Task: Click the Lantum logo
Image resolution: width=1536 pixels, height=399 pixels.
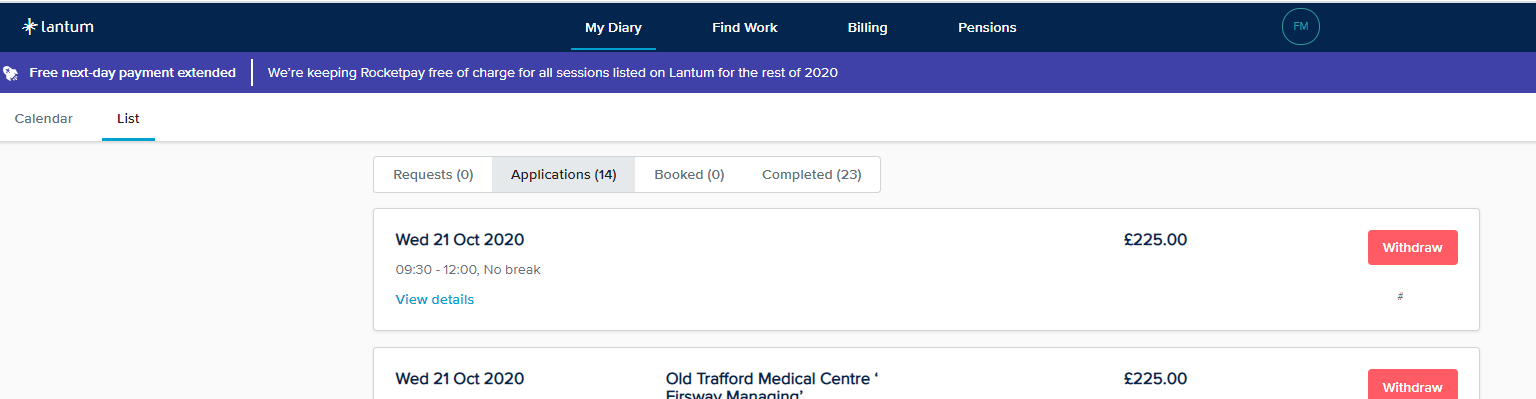Action: click(58, 27)
